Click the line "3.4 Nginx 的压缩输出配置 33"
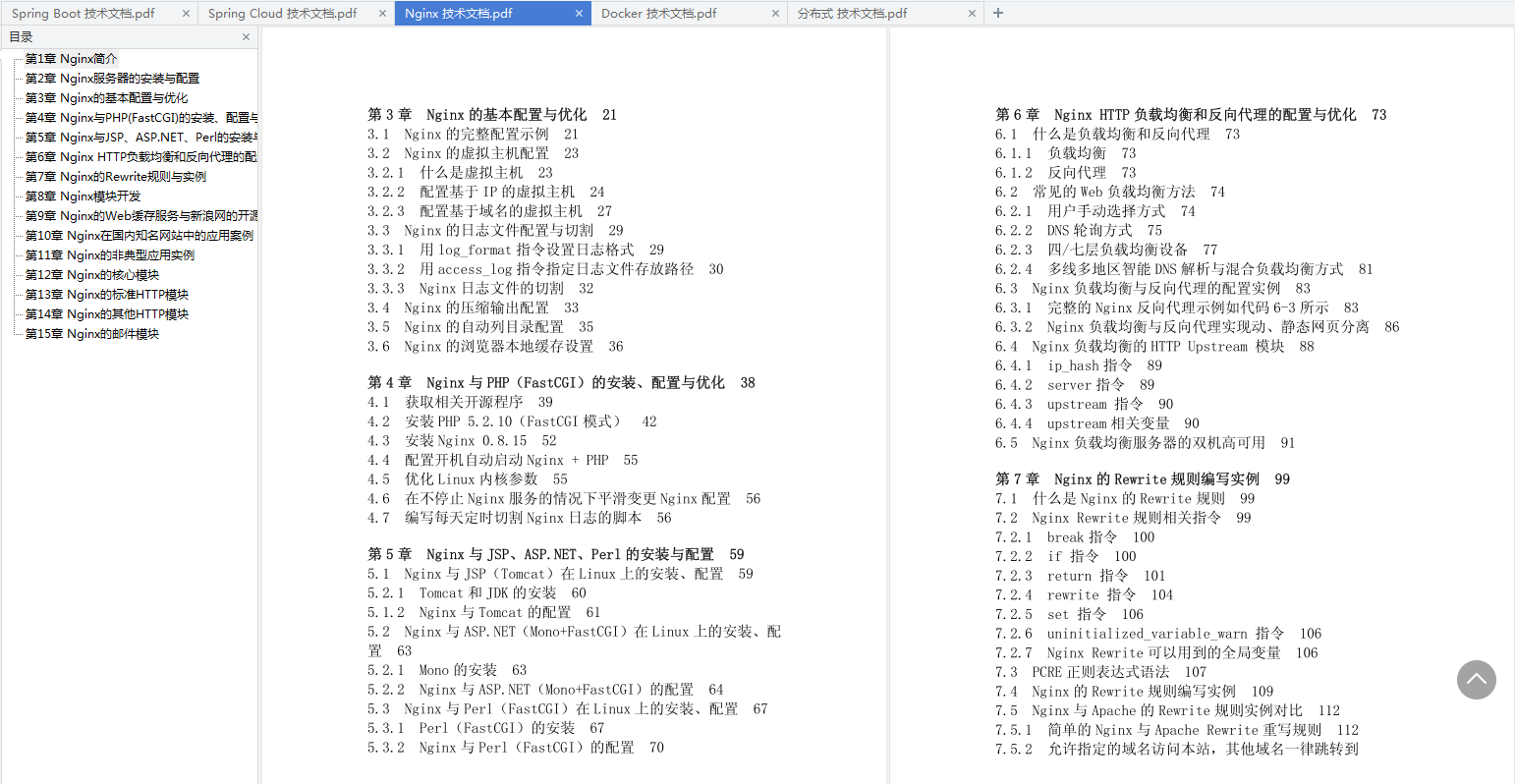Screen dimensions: 1515x784 point(474,308)
